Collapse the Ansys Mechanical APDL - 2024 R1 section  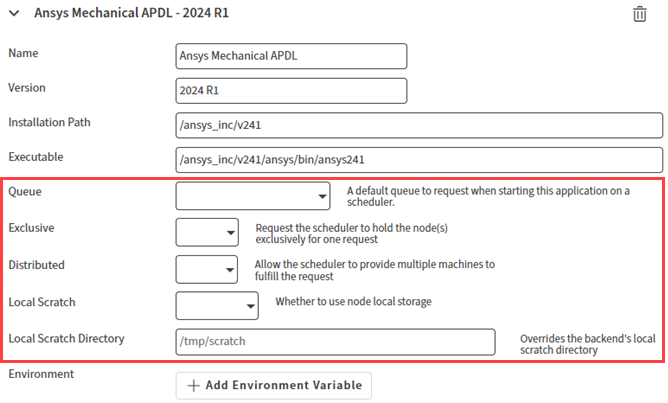tap(14, 13)
